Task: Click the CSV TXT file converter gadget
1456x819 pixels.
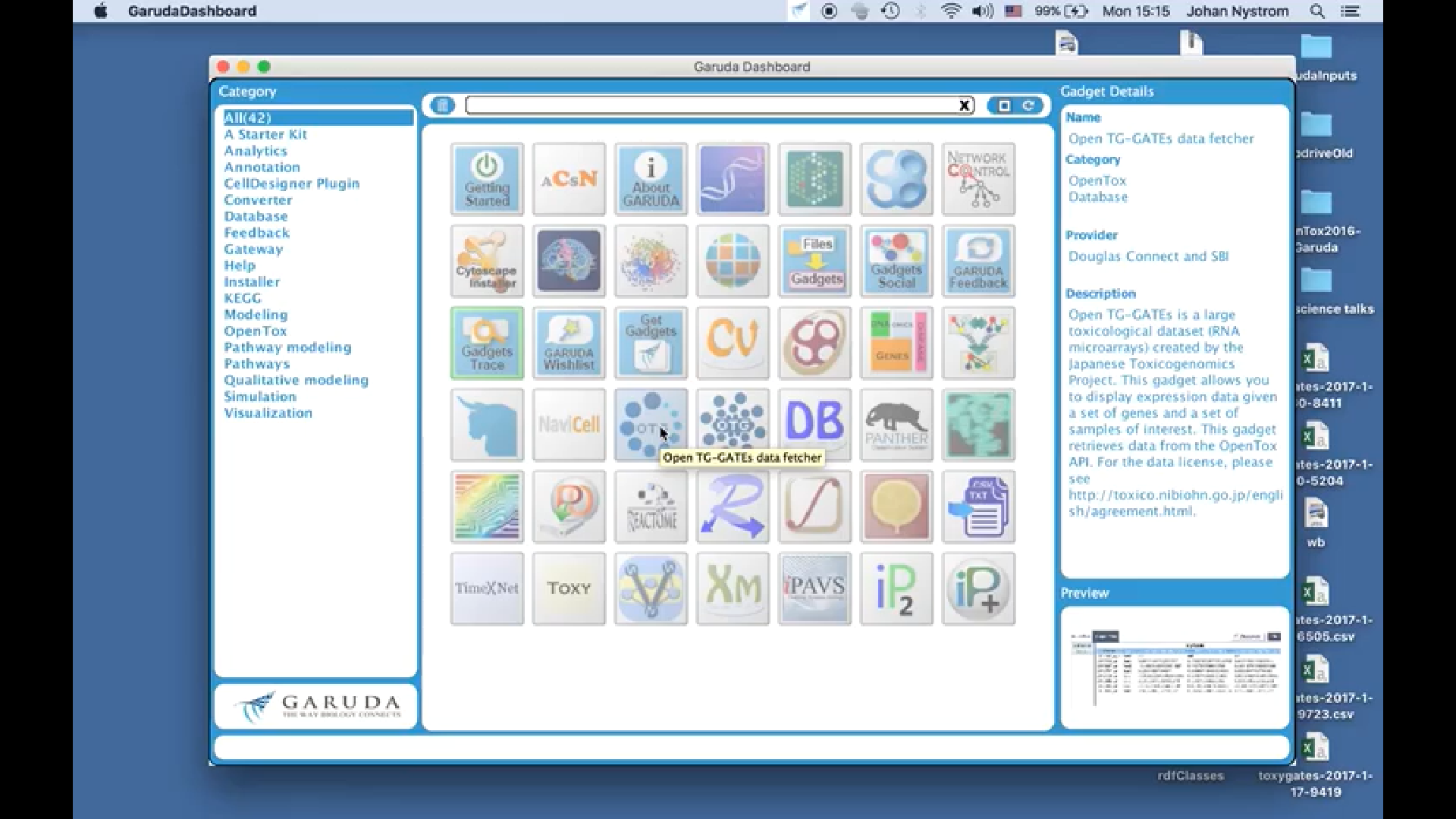Action: pyautogui.click(x=978, y=507)
